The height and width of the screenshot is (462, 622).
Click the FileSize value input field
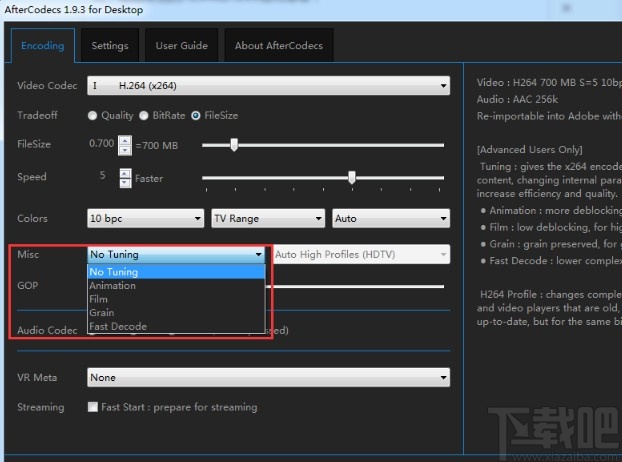(101, 145)
